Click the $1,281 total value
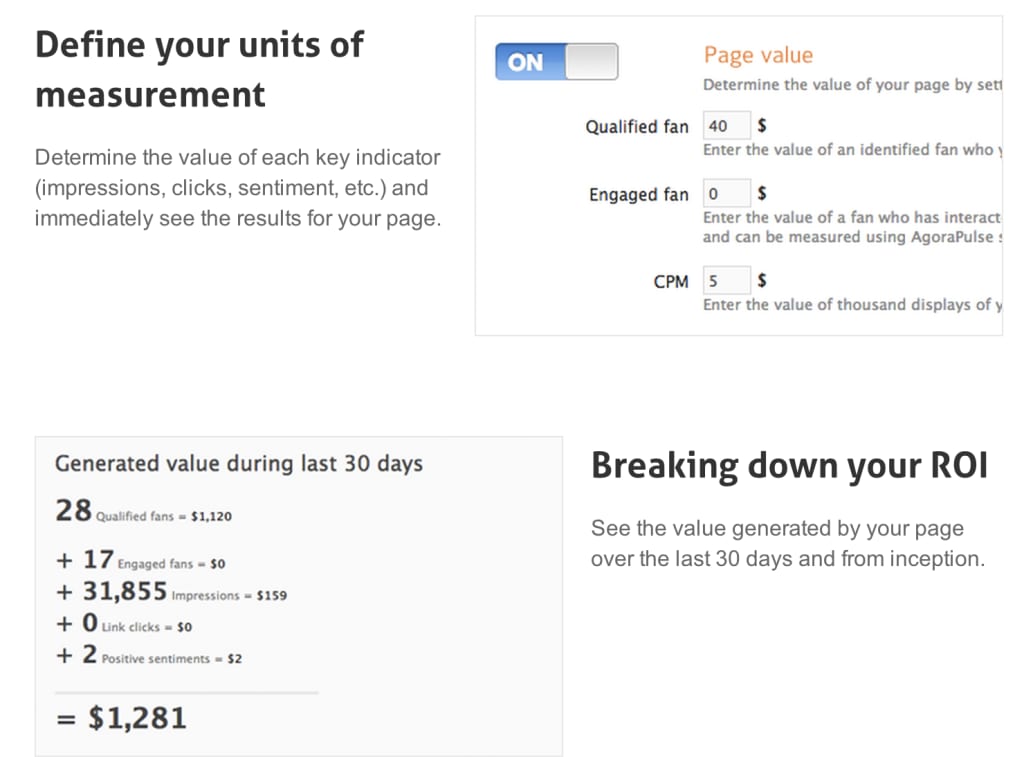 coord(137,718)
